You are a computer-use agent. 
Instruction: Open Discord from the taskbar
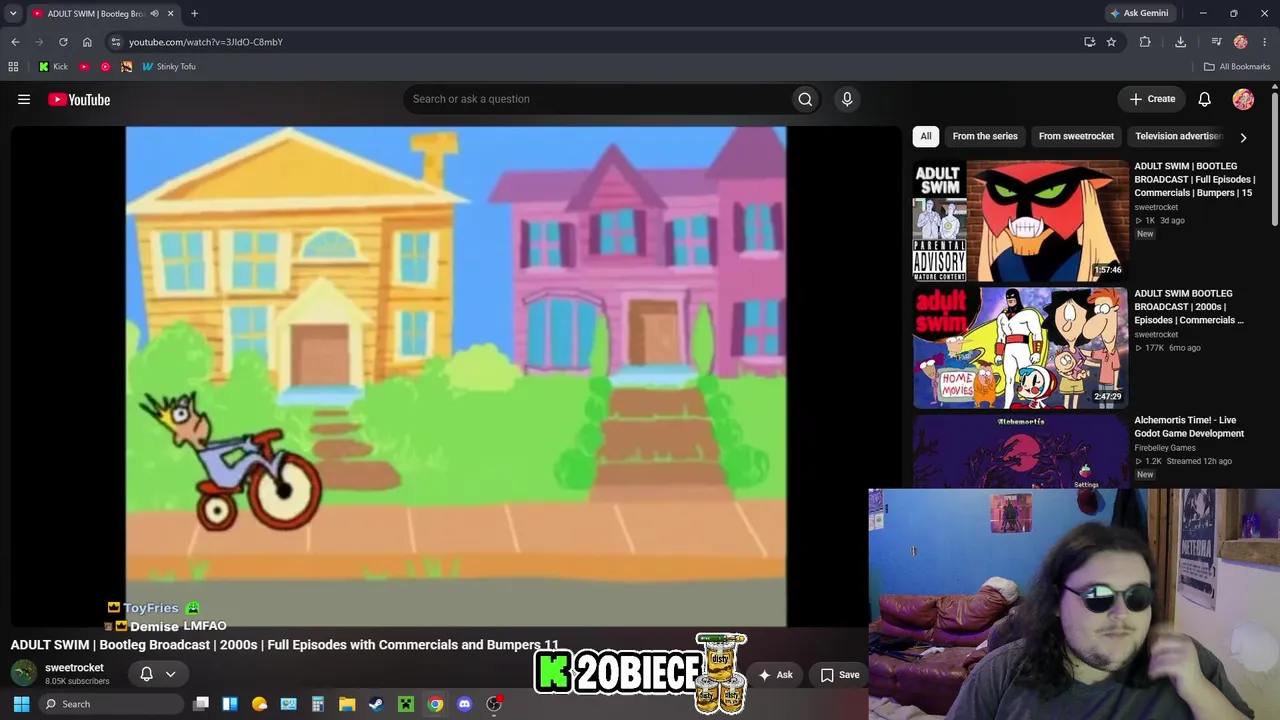464,704
